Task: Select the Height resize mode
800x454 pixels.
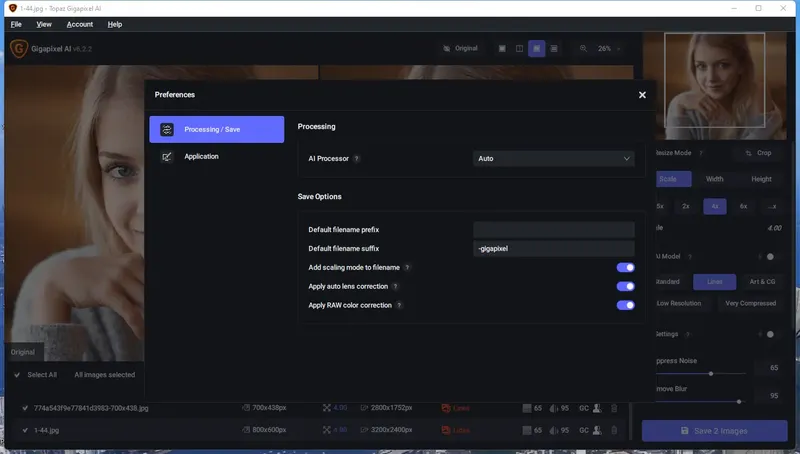Action: pyautogui.click(x=761, y=179)
